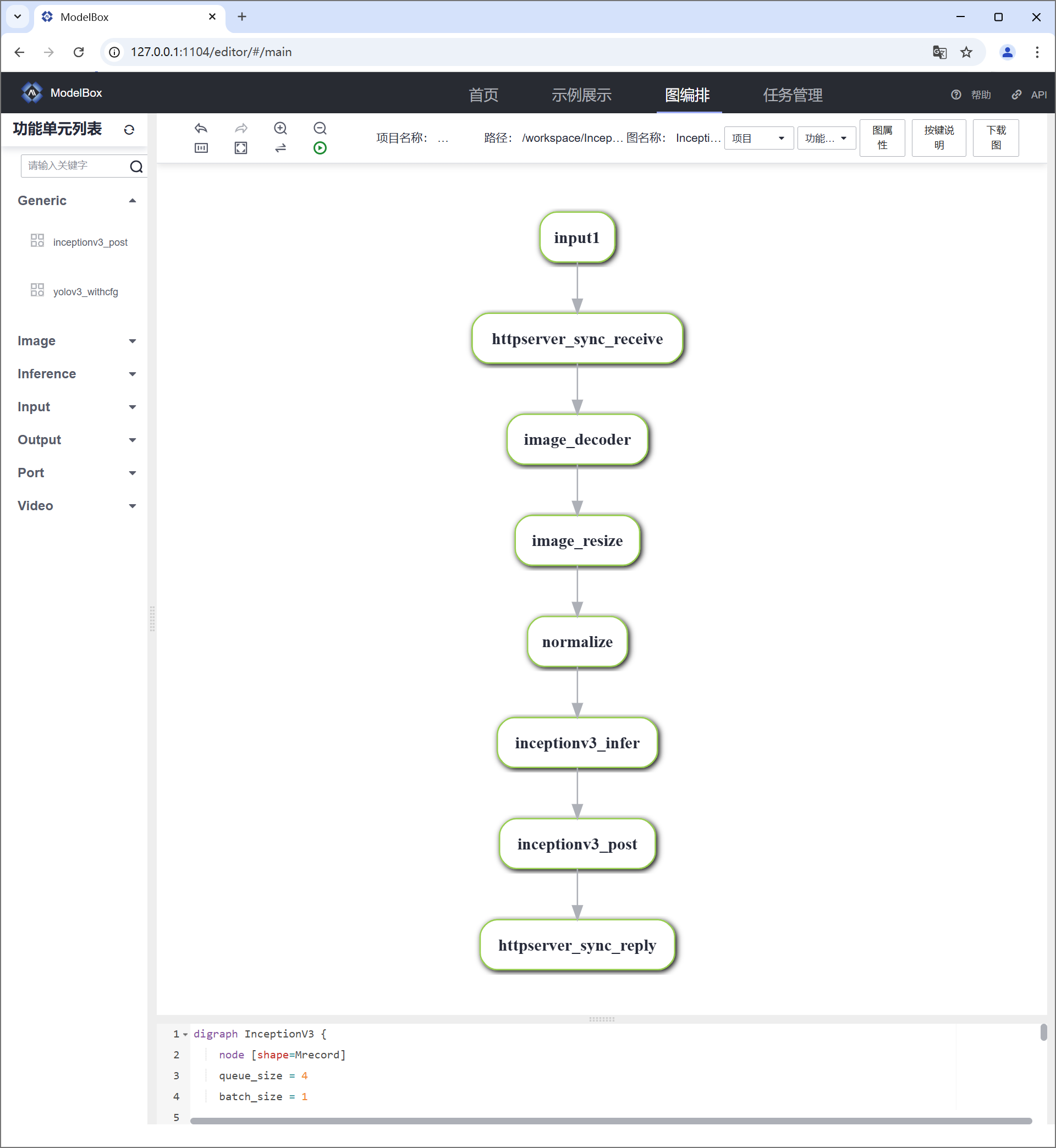Click the undo arrow icon

(x=201, y=128)
